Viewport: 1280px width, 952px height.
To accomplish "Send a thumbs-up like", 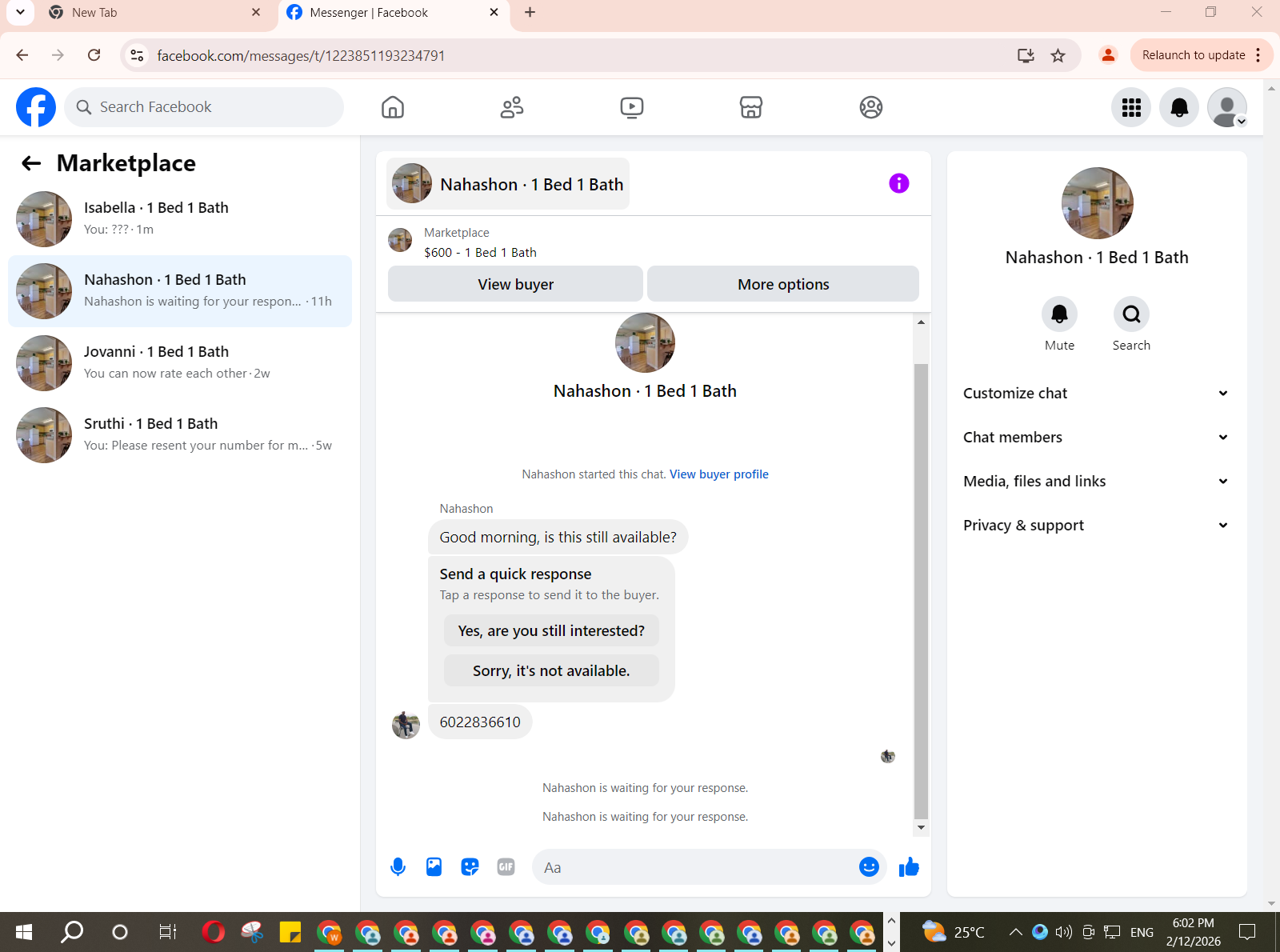I will 909,867.
